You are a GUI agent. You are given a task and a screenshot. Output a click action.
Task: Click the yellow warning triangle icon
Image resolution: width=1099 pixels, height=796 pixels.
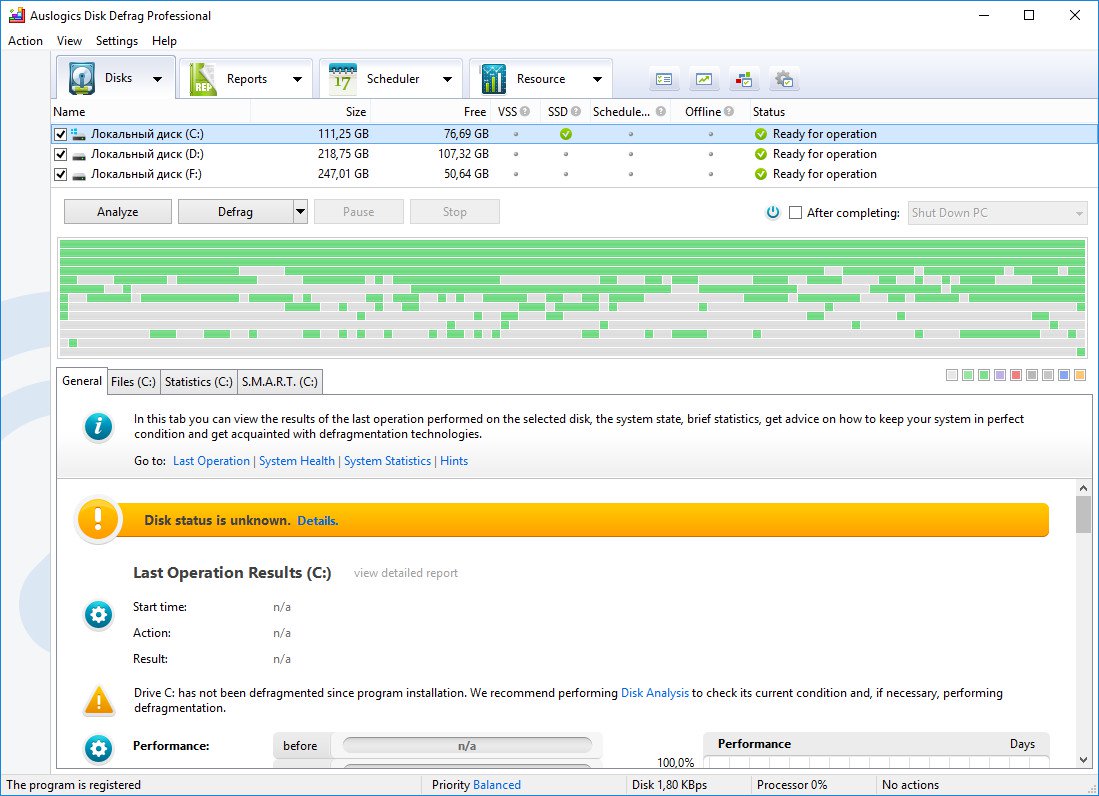[99, 701]
